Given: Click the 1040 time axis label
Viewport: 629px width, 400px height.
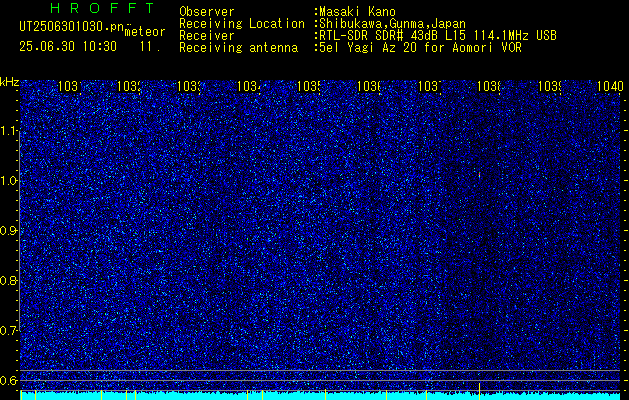Looking at the screenshot, I should pyautogui.click(x=610, y=86).
